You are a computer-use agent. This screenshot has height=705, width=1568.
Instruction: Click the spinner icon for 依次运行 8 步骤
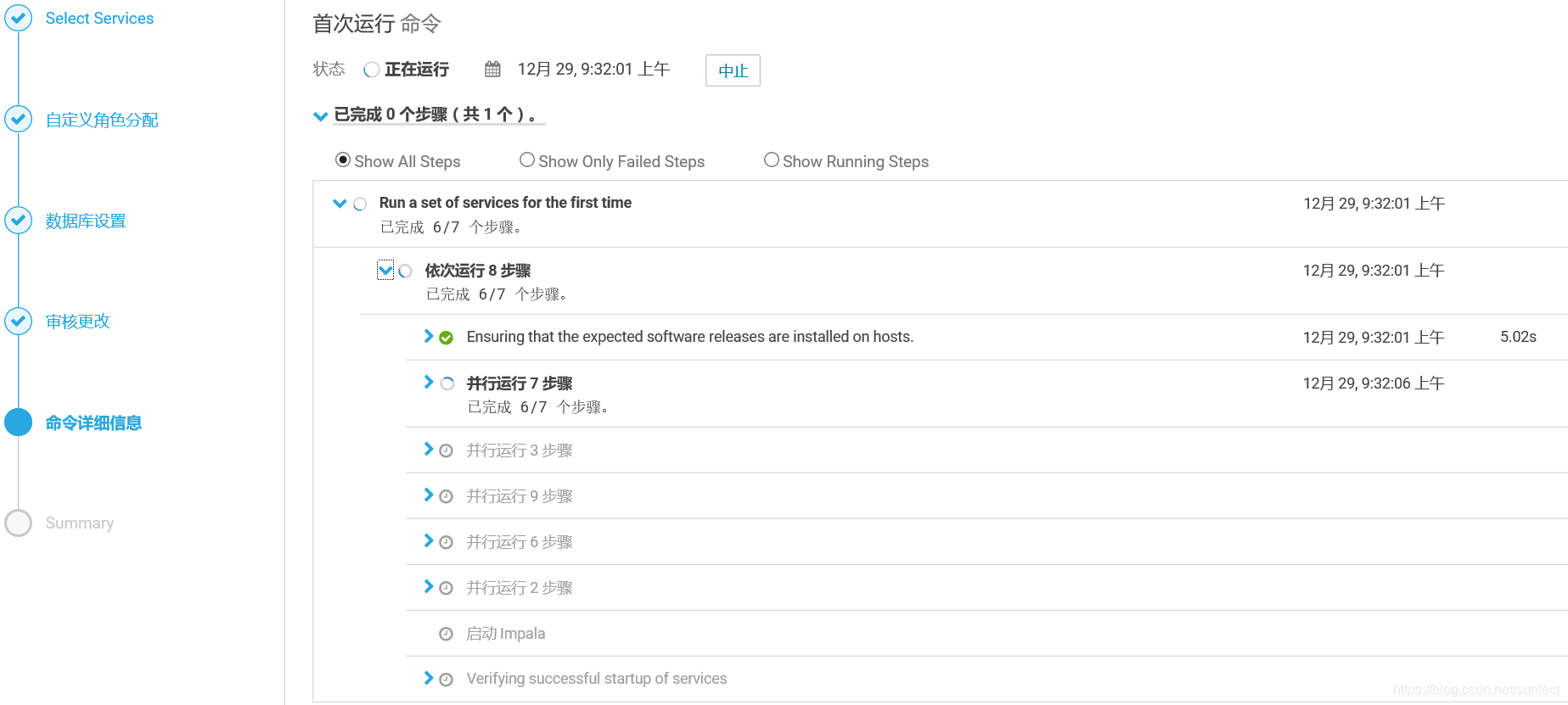pyautogui.click(x=405, y=271)
